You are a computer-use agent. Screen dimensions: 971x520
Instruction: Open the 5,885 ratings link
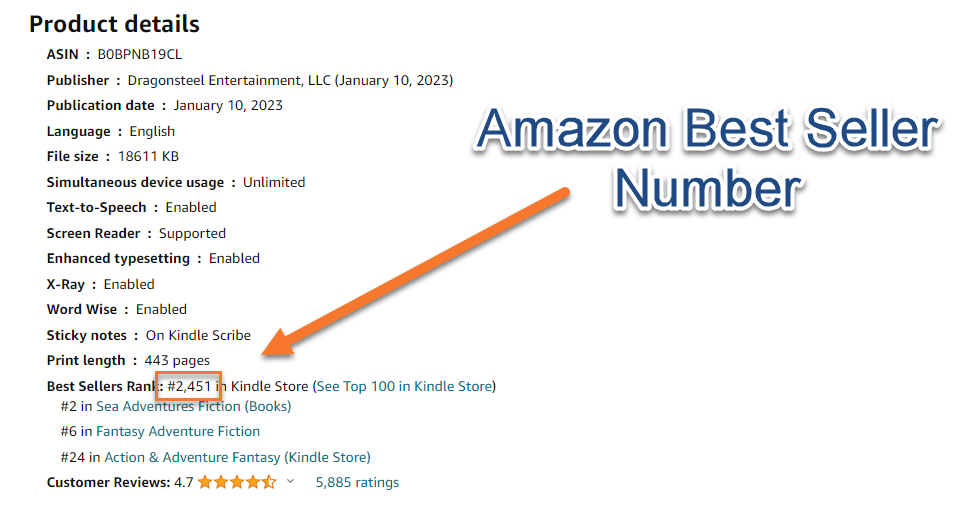click(x=357, y=482)
